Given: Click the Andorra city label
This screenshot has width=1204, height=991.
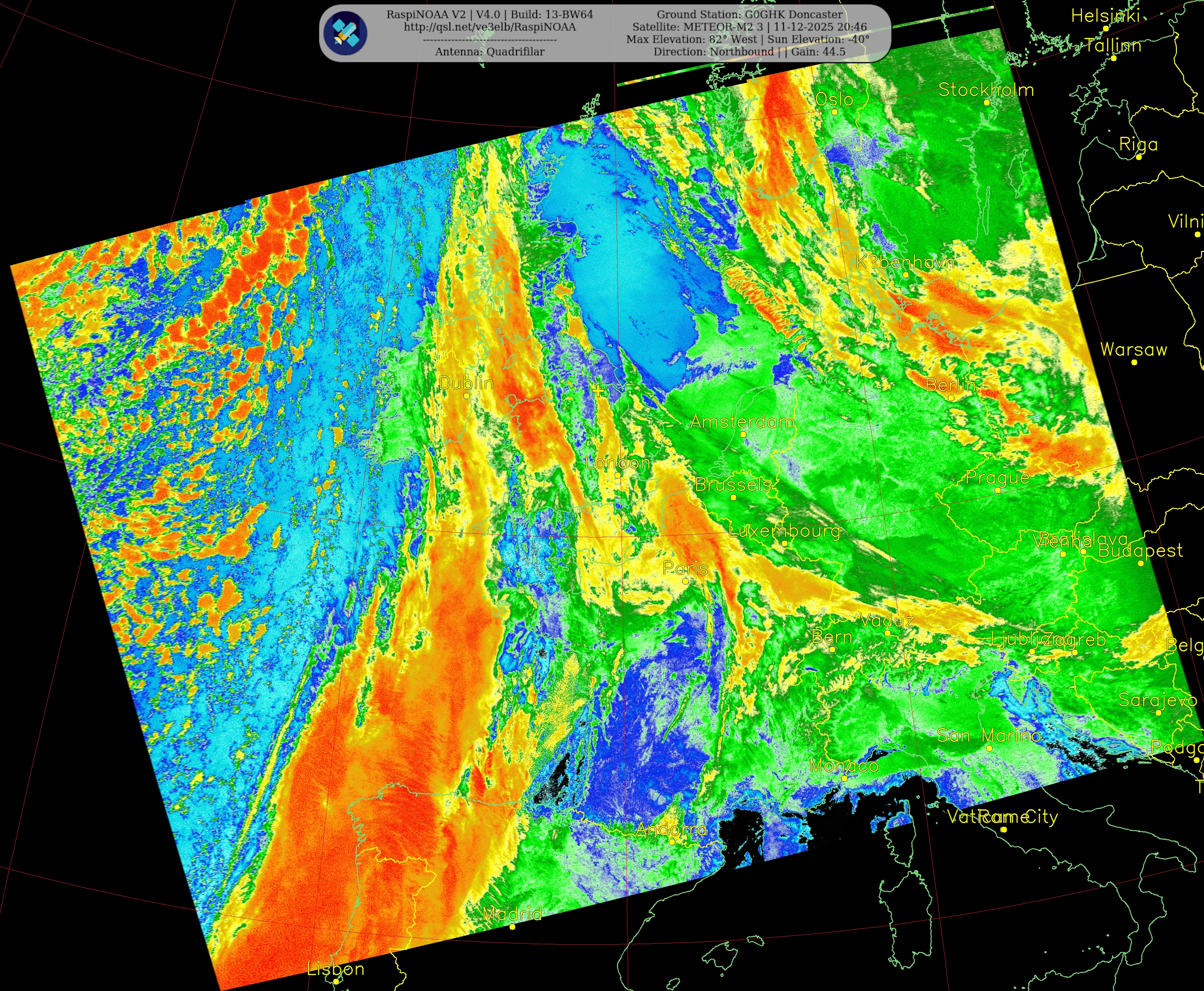Looking at the screenshot, I should (x=671, y=829).
